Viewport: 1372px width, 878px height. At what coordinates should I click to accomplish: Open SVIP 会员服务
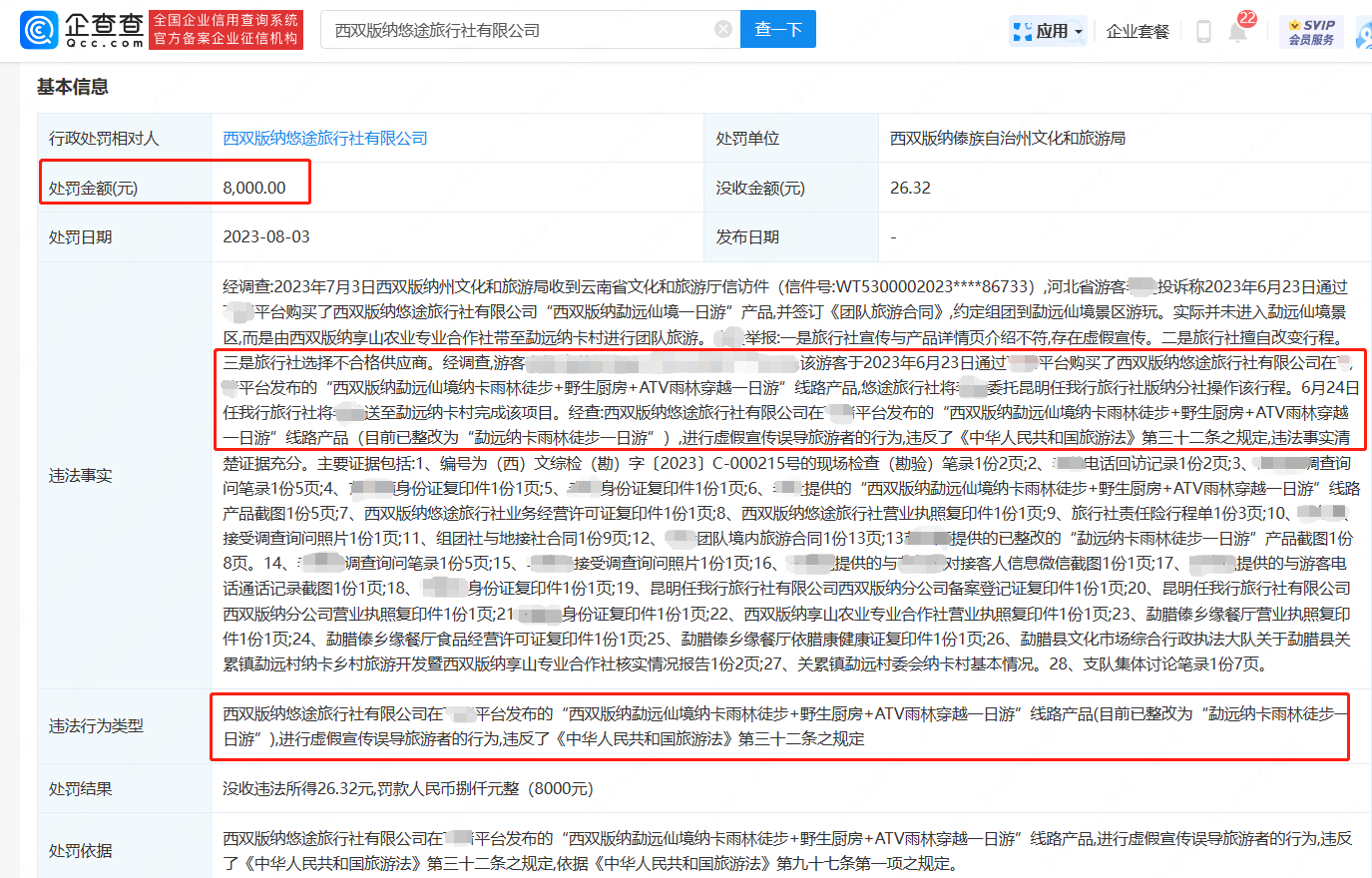click(x=1311, y=32)
